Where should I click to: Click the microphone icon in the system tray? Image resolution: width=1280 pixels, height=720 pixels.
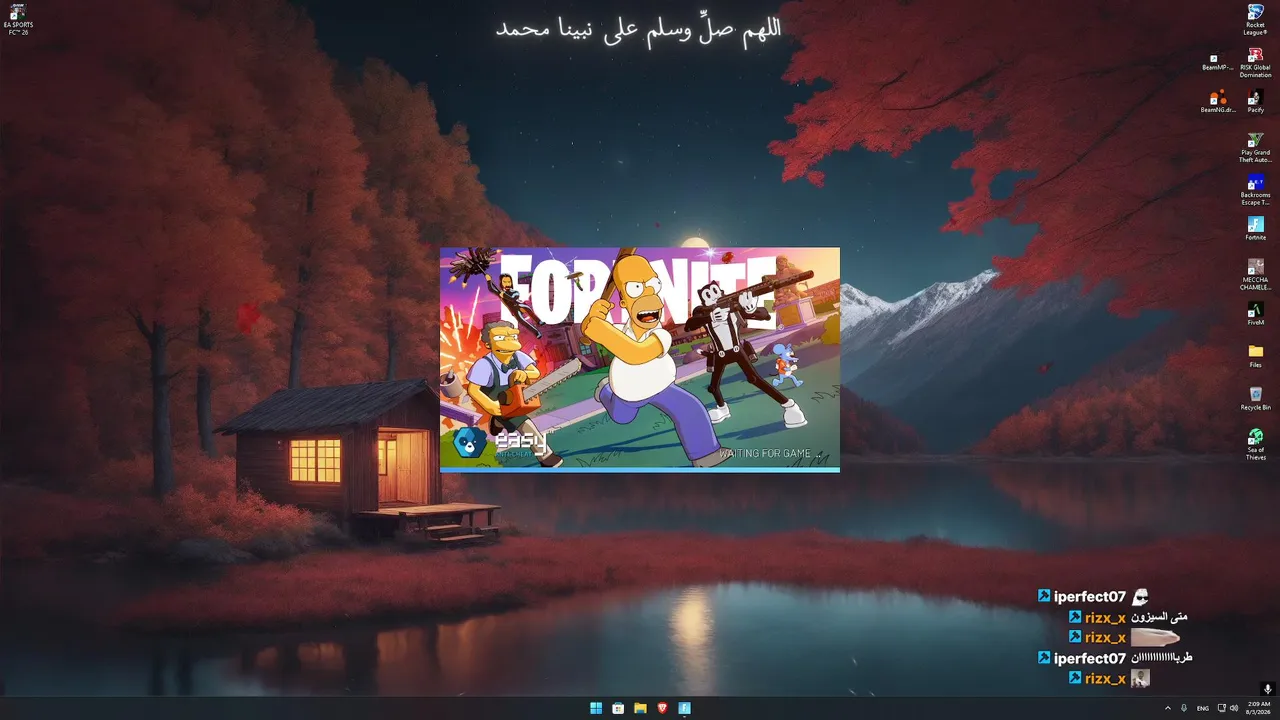(1184, 708)
